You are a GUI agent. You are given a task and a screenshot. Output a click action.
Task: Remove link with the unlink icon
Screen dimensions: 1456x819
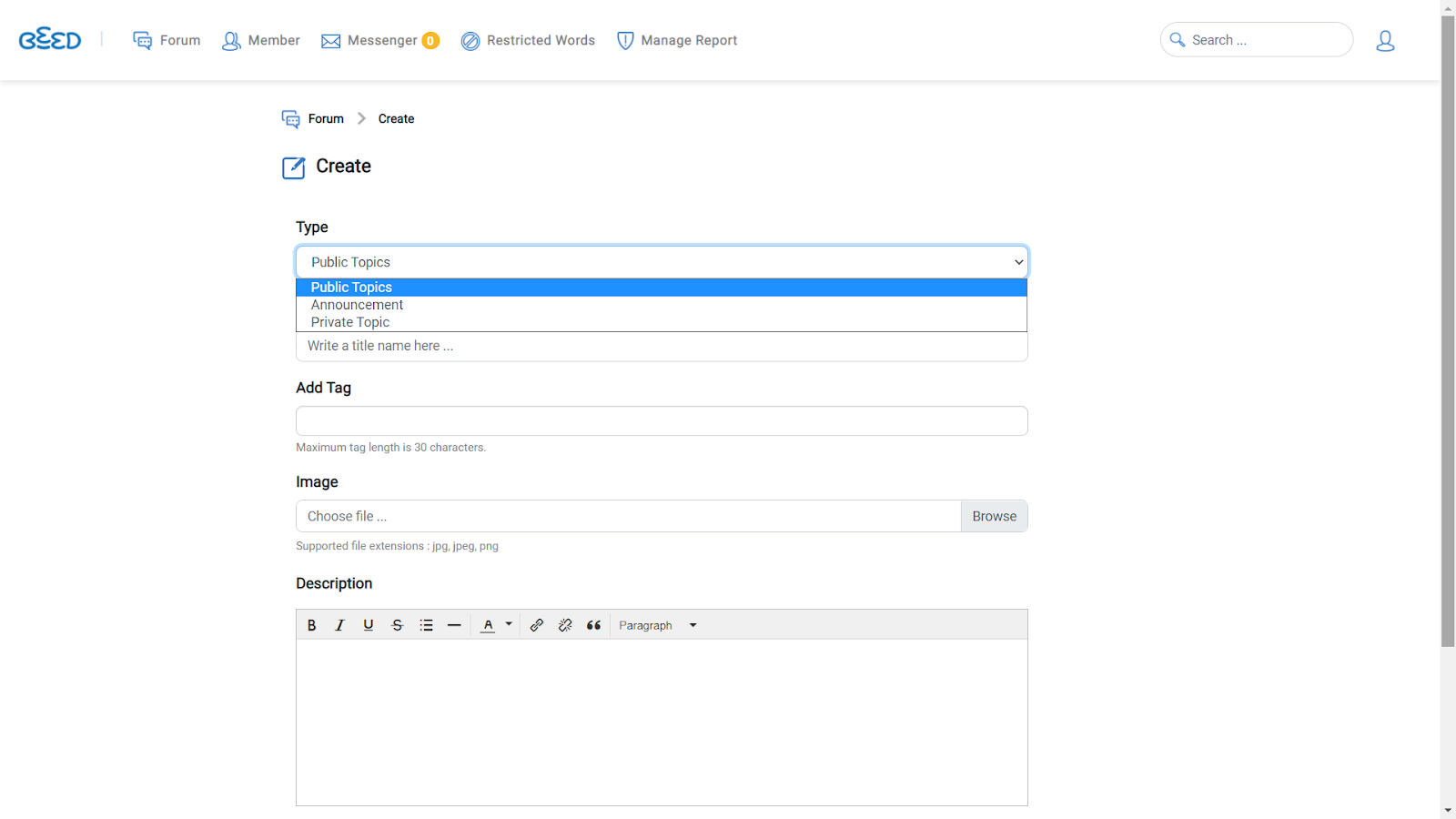(565, 625)
